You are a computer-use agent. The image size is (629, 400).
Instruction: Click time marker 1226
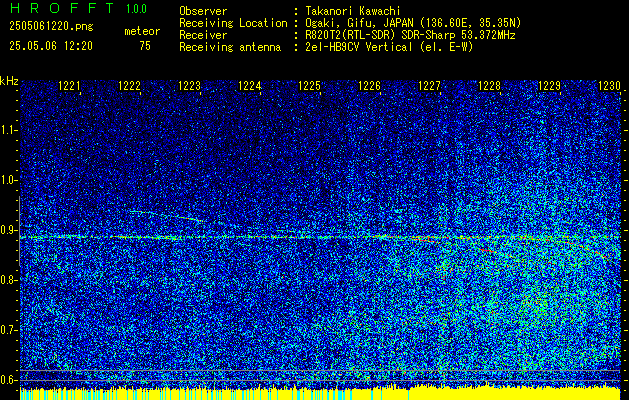click(x=369, y=85)
